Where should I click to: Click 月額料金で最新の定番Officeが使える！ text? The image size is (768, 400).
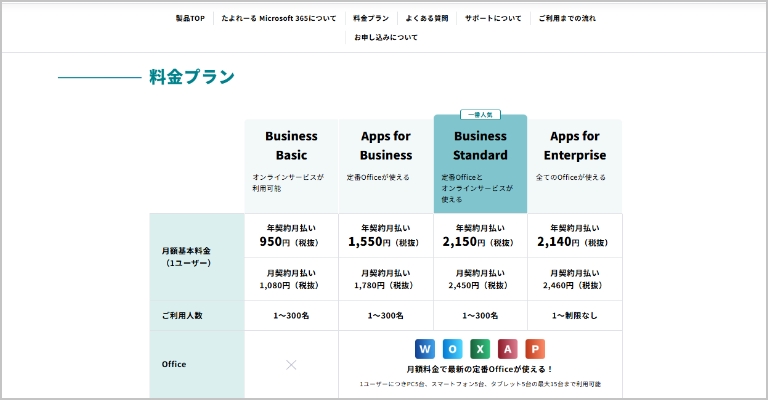(480, 370)
